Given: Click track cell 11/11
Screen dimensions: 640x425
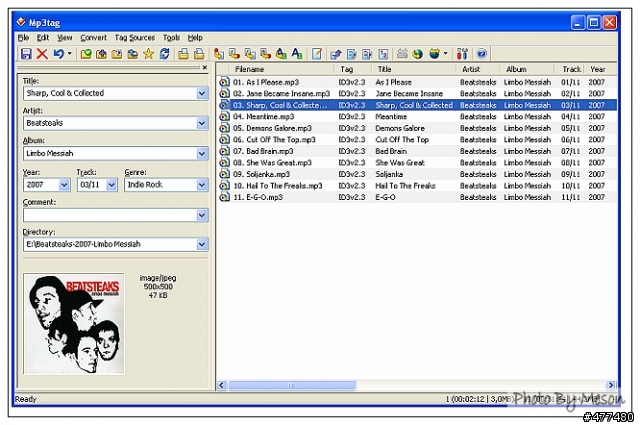Looking at the screenshot, I should [x=570, y=197].
